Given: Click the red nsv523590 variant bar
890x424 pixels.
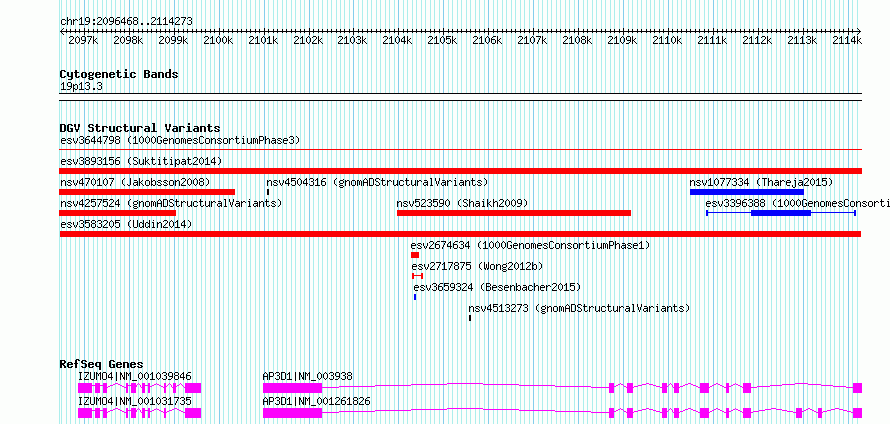Looking at the screenshot, I should pyautogui.click(x=514, y=213).
